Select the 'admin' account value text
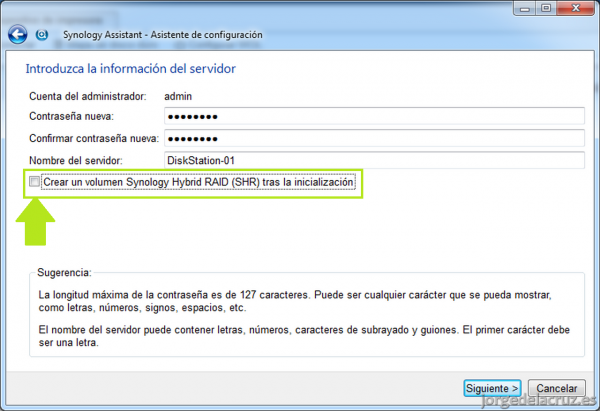The width and height of the screenshot is (600, 411). tap(178, 96)
